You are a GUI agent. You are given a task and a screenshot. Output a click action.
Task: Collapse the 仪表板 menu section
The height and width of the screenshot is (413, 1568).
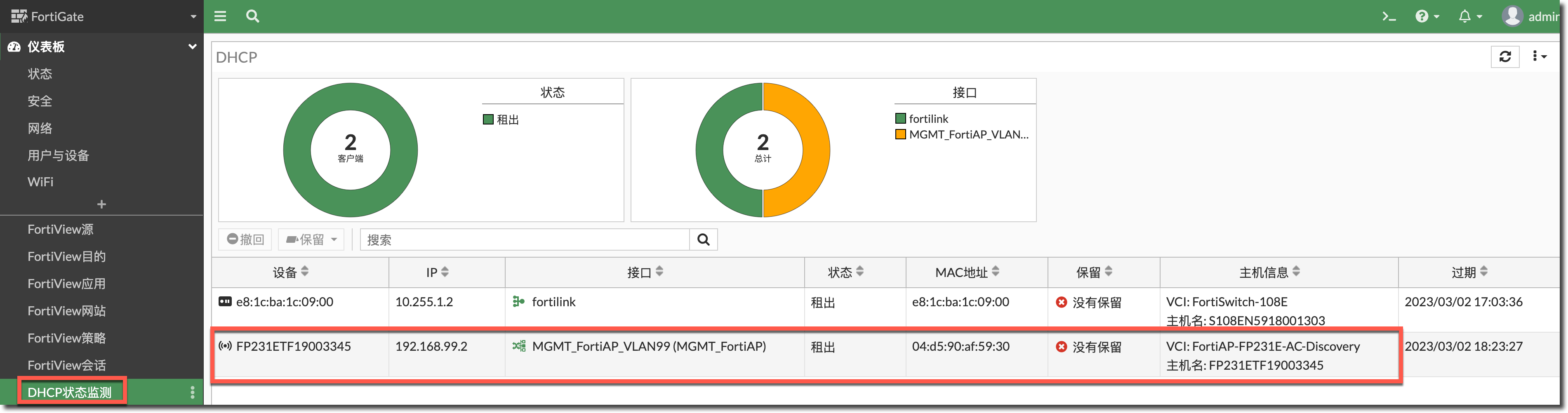click(x=192, y=47)
